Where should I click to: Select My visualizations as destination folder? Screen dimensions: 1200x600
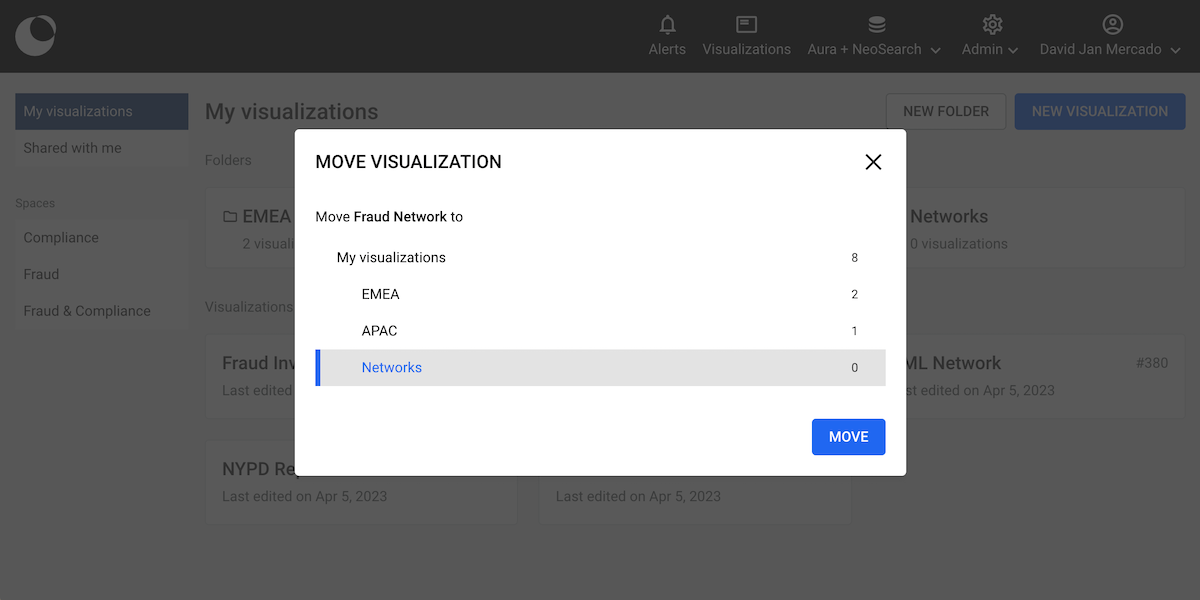[391, 258]
